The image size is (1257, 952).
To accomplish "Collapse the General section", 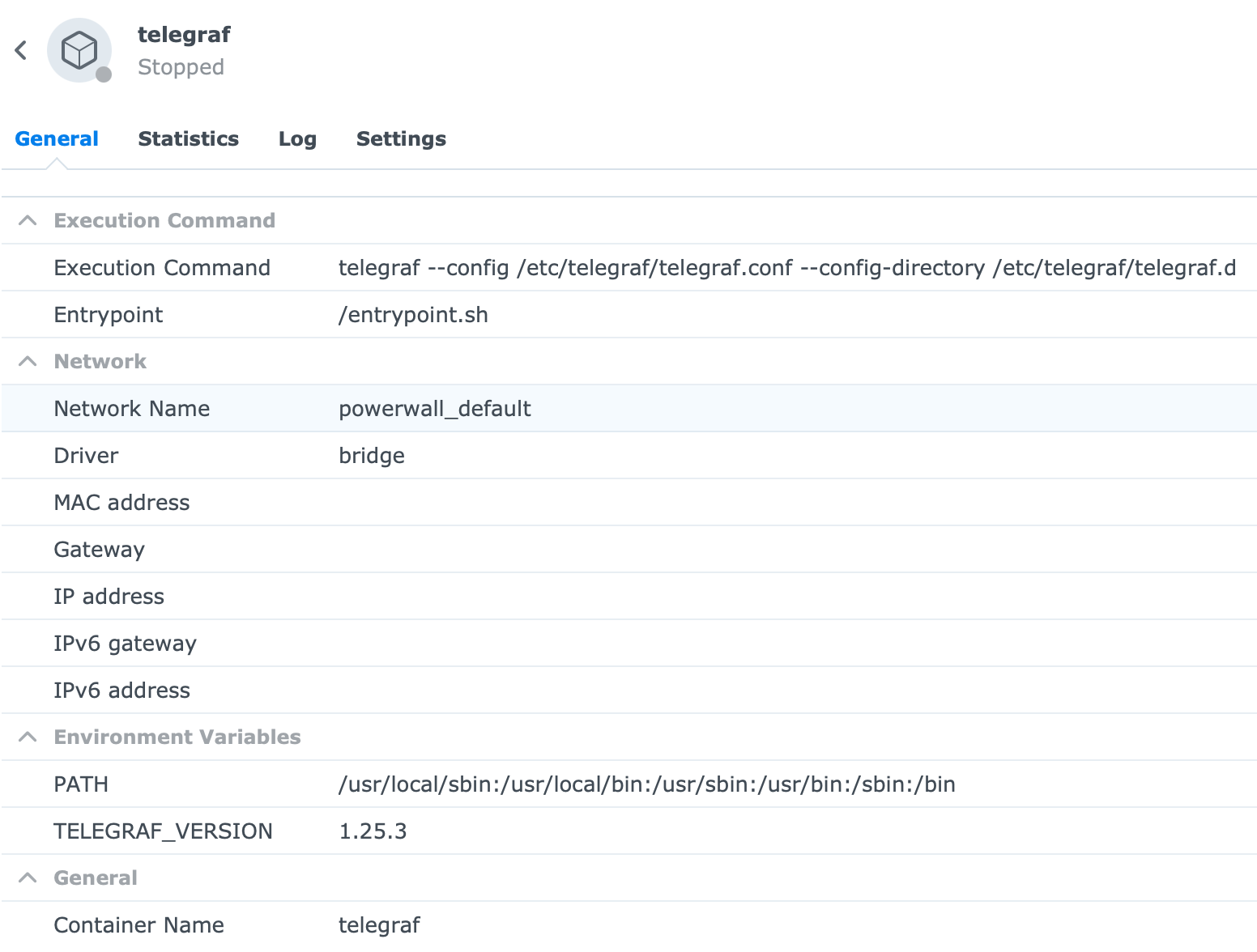I will [x=28, y=877].
